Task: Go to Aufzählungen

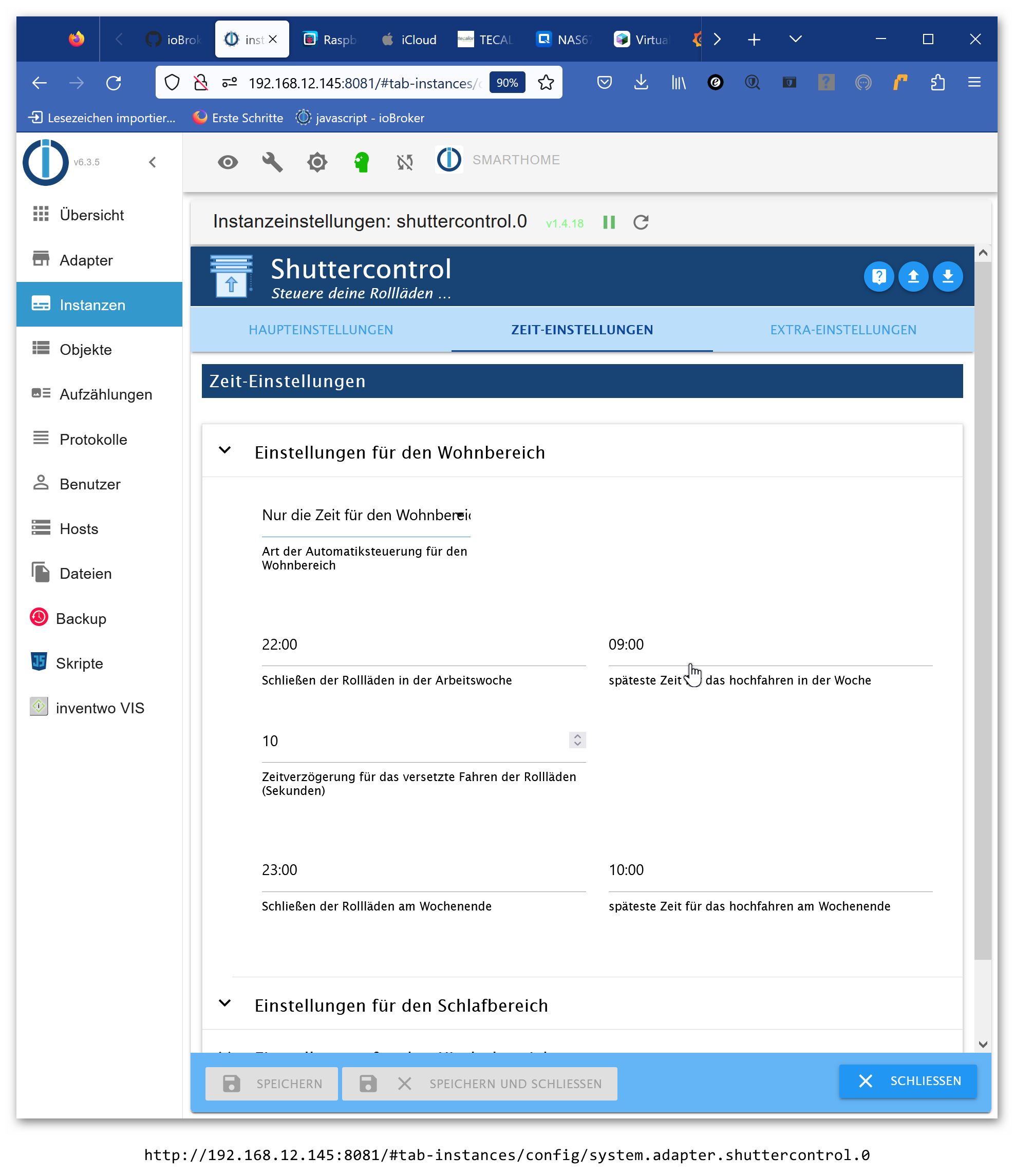Action: pos(99,394)
